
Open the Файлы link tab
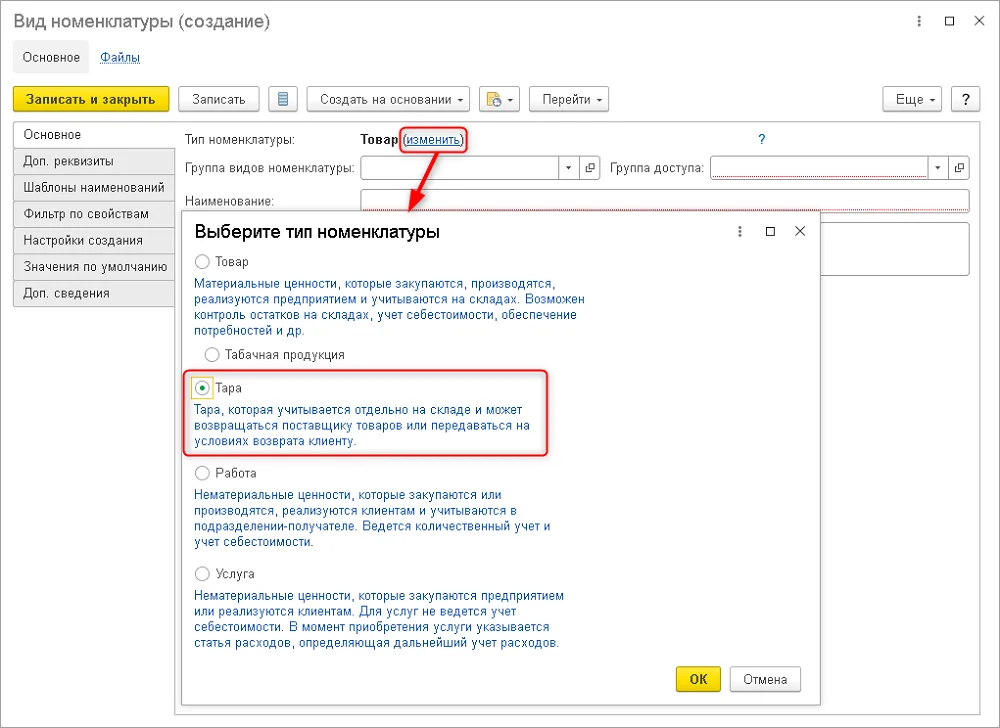pos(120,57)
